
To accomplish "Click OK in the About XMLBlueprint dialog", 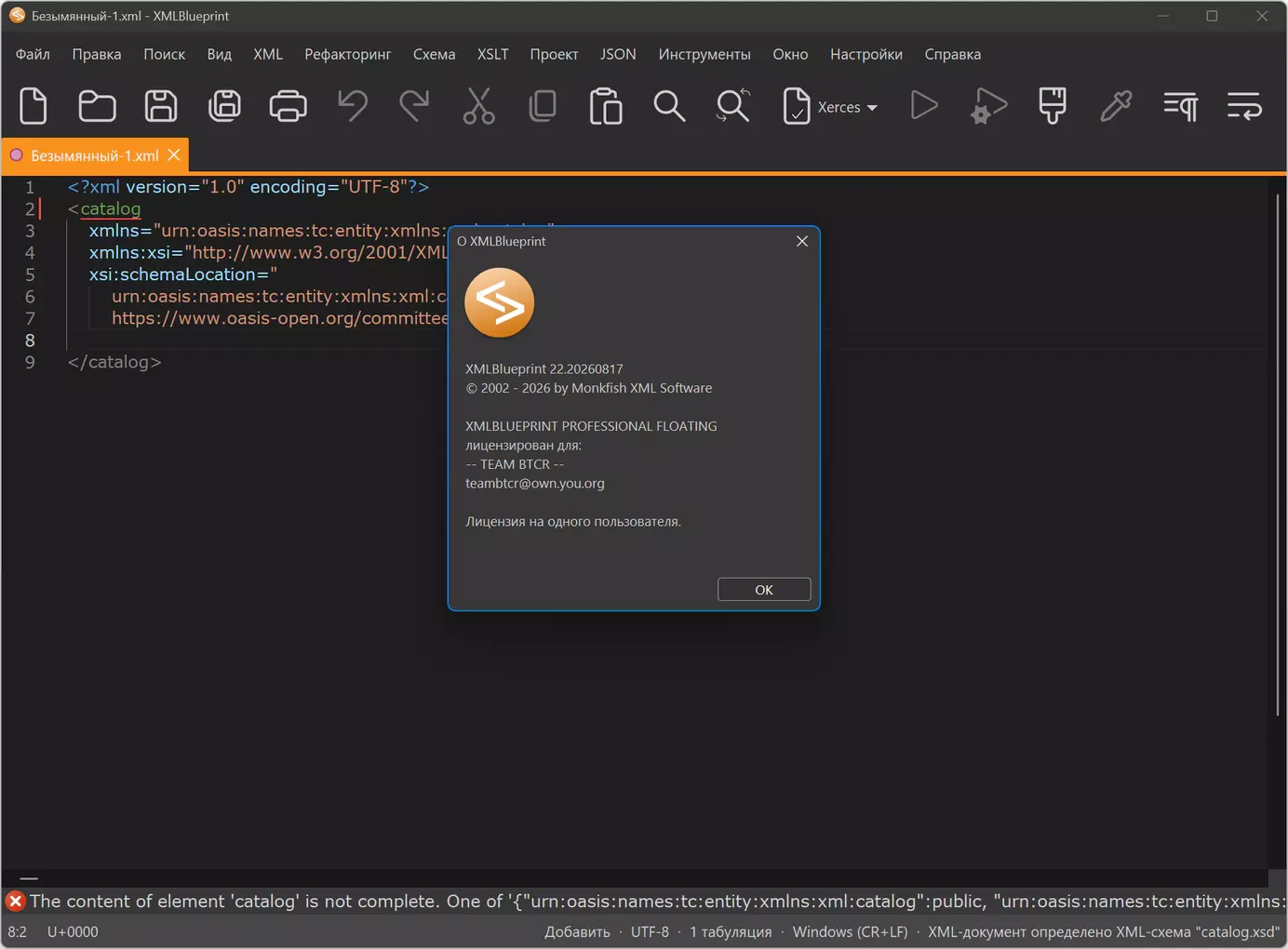I will (x=764, y=590).
